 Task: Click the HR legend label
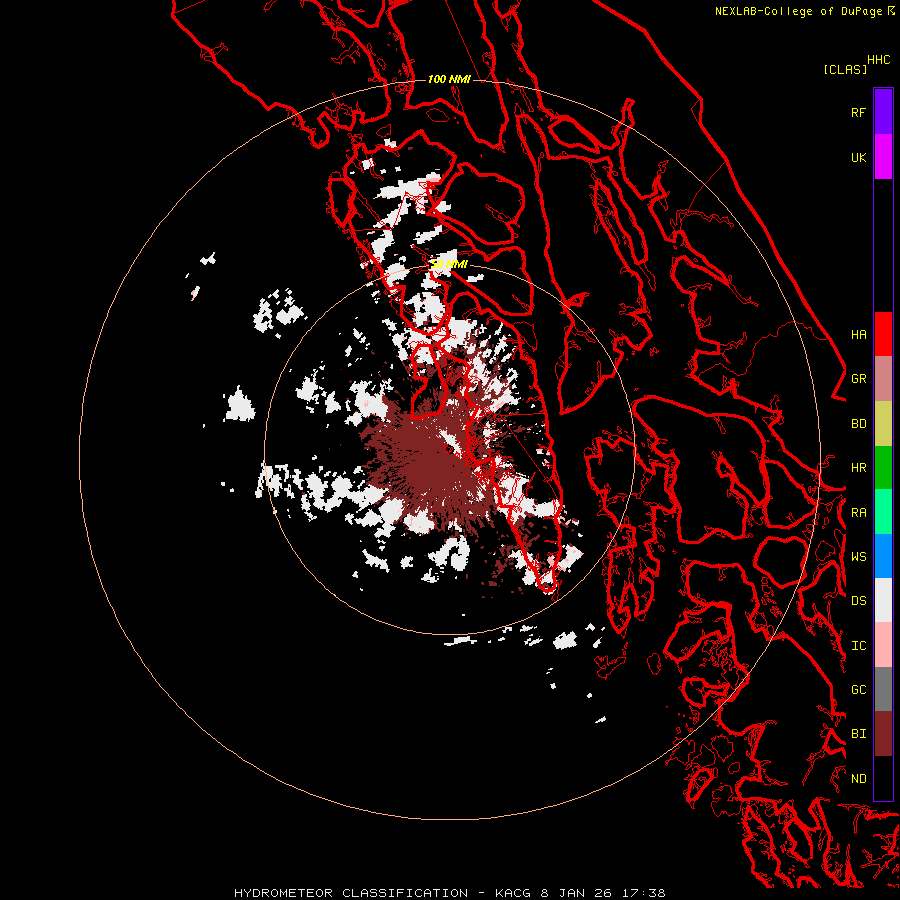pos(858,468)
